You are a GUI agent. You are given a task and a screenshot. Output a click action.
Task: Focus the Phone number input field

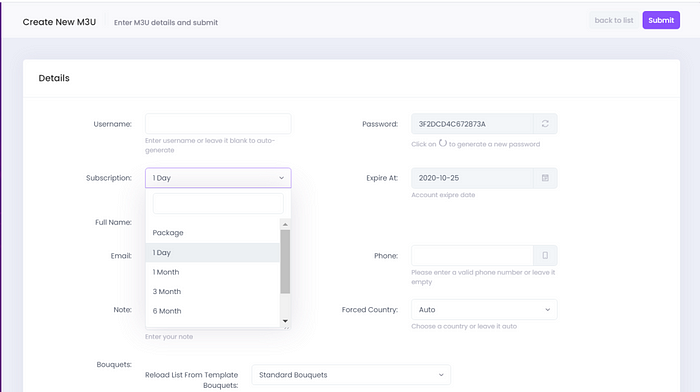pyautogui.click(x=472, y=255)
